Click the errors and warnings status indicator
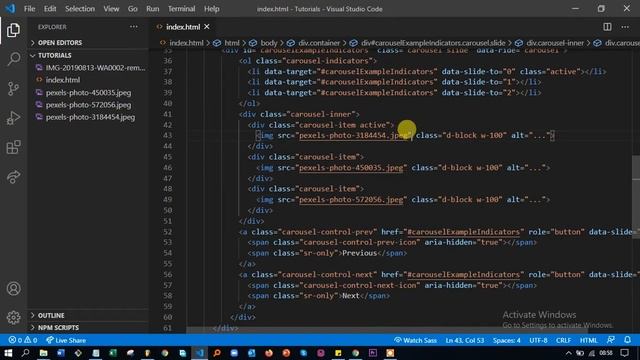The width and height of the screenshot is (640, 360). 23,340
